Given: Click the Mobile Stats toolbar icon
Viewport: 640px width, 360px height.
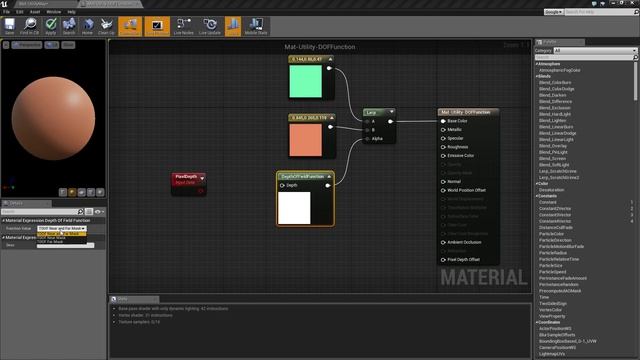Looking at the screenshot, I should pyautogui.click(x=256, y=26).
